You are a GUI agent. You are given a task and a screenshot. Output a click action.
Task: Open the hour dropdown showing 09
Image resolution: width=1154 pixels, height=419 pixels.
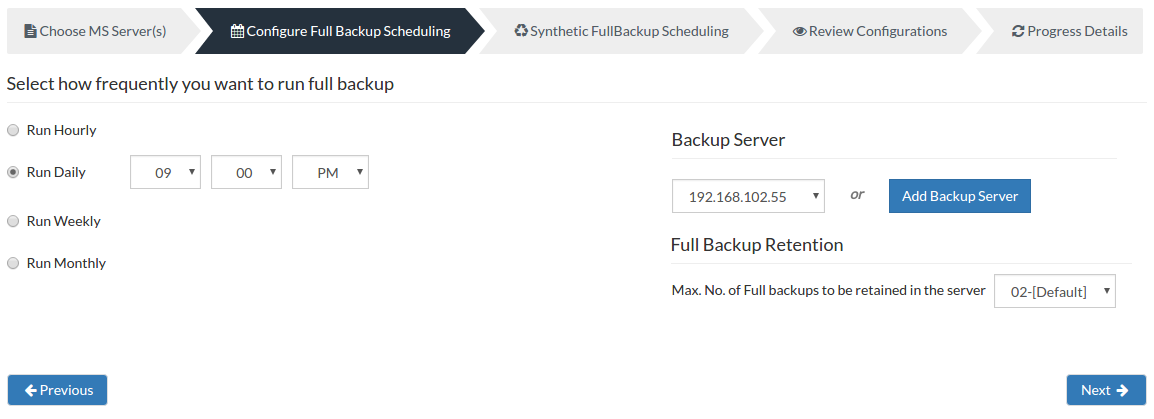(166, 172)
